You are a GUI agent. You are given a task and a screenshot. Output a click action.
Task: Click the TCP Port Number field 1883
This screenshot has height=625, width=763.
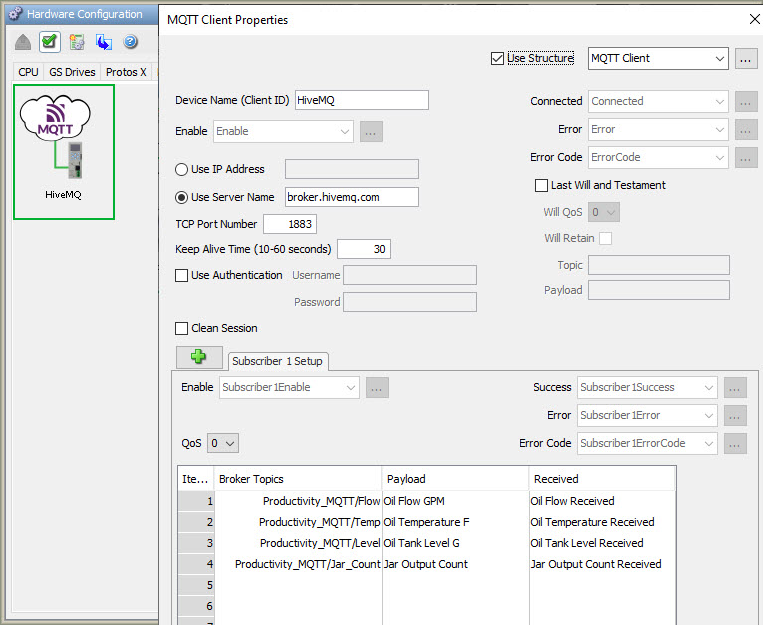coord(290,224)
